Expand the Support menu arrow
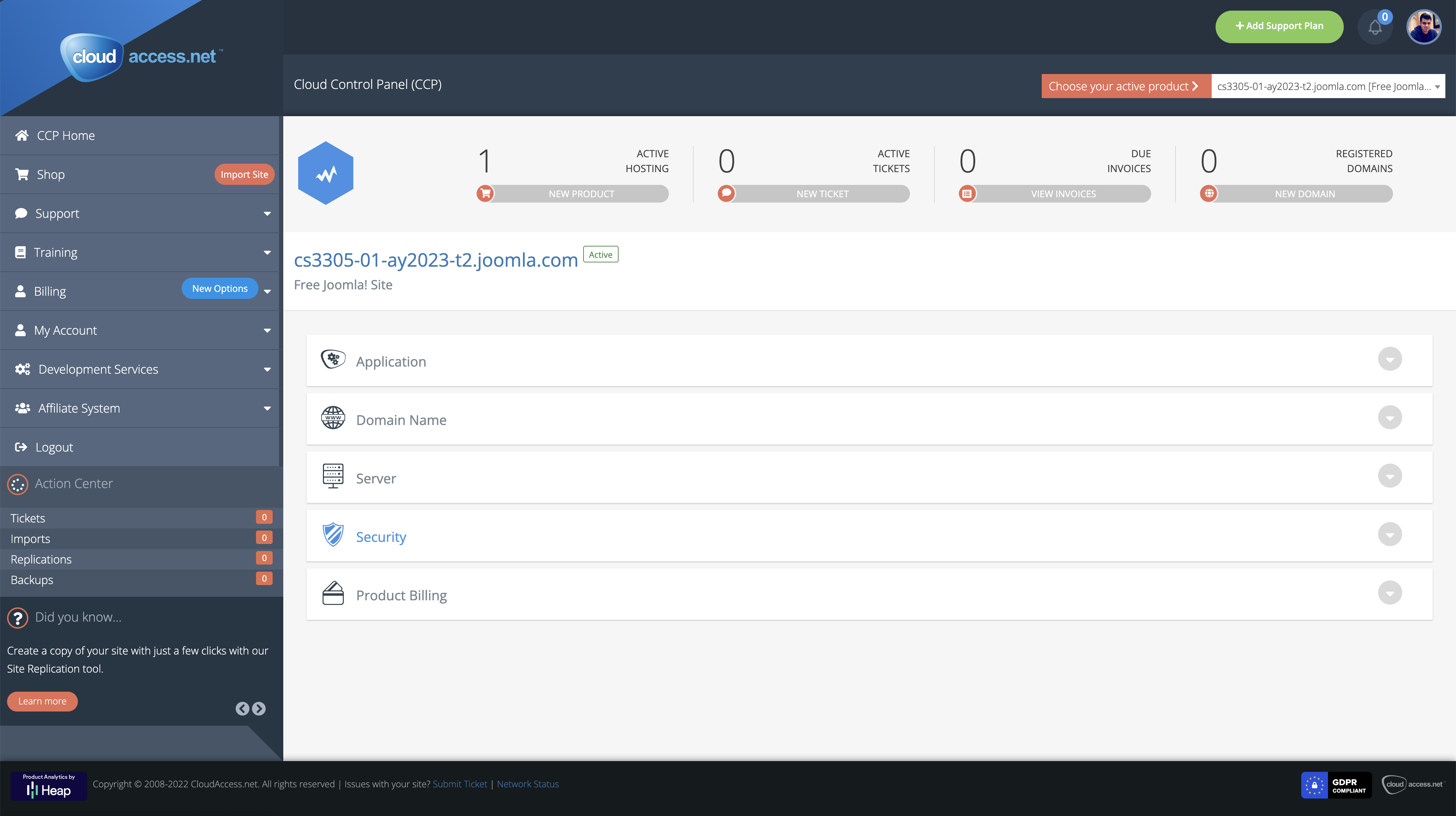1456x816 pixels. pyautogui.click(x=267, y=214)
